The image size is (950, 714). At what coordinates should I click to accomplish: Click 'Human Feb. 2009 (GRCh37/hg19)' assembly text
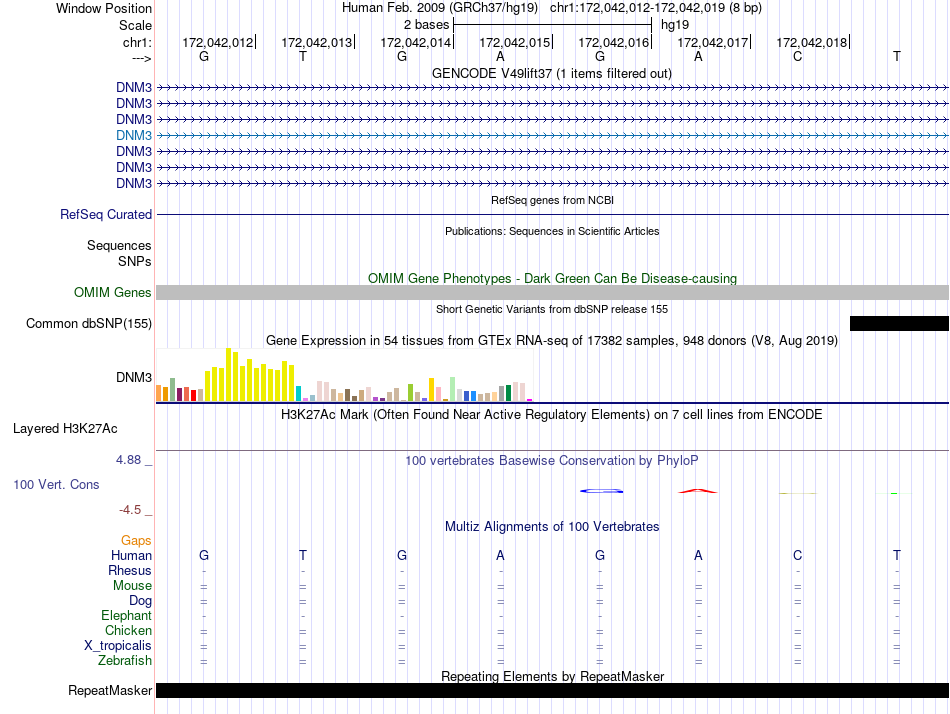click(440, 8)
